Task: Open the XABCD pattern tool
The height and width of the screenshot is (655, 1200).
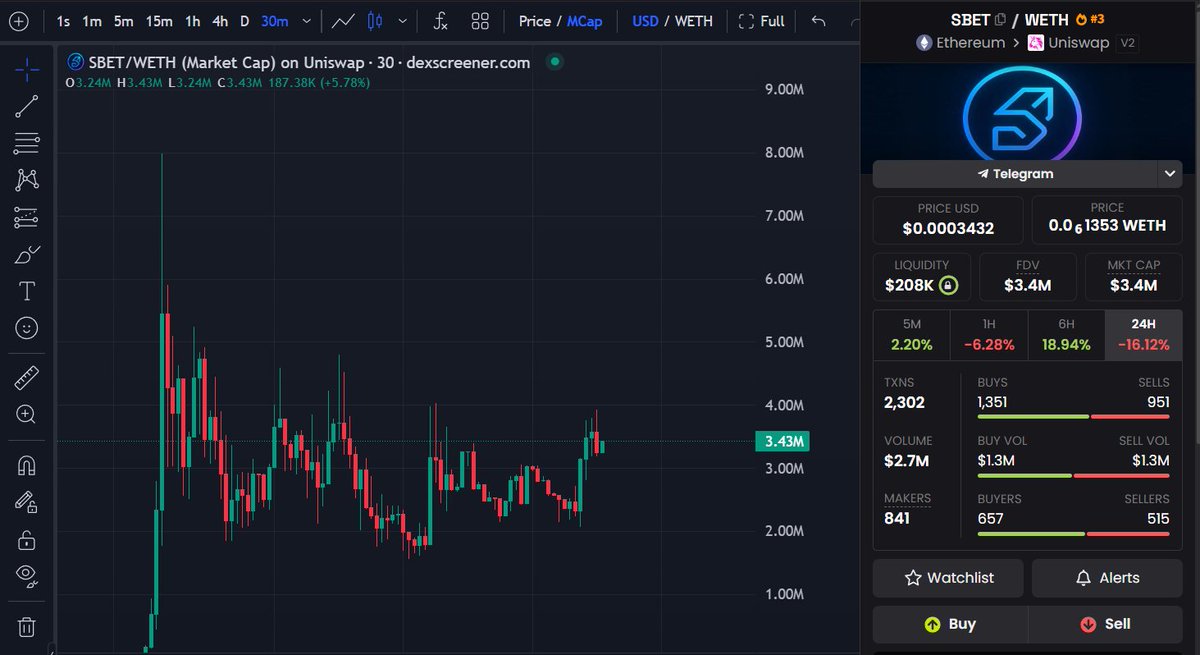Action: click(x=27, y=179)
